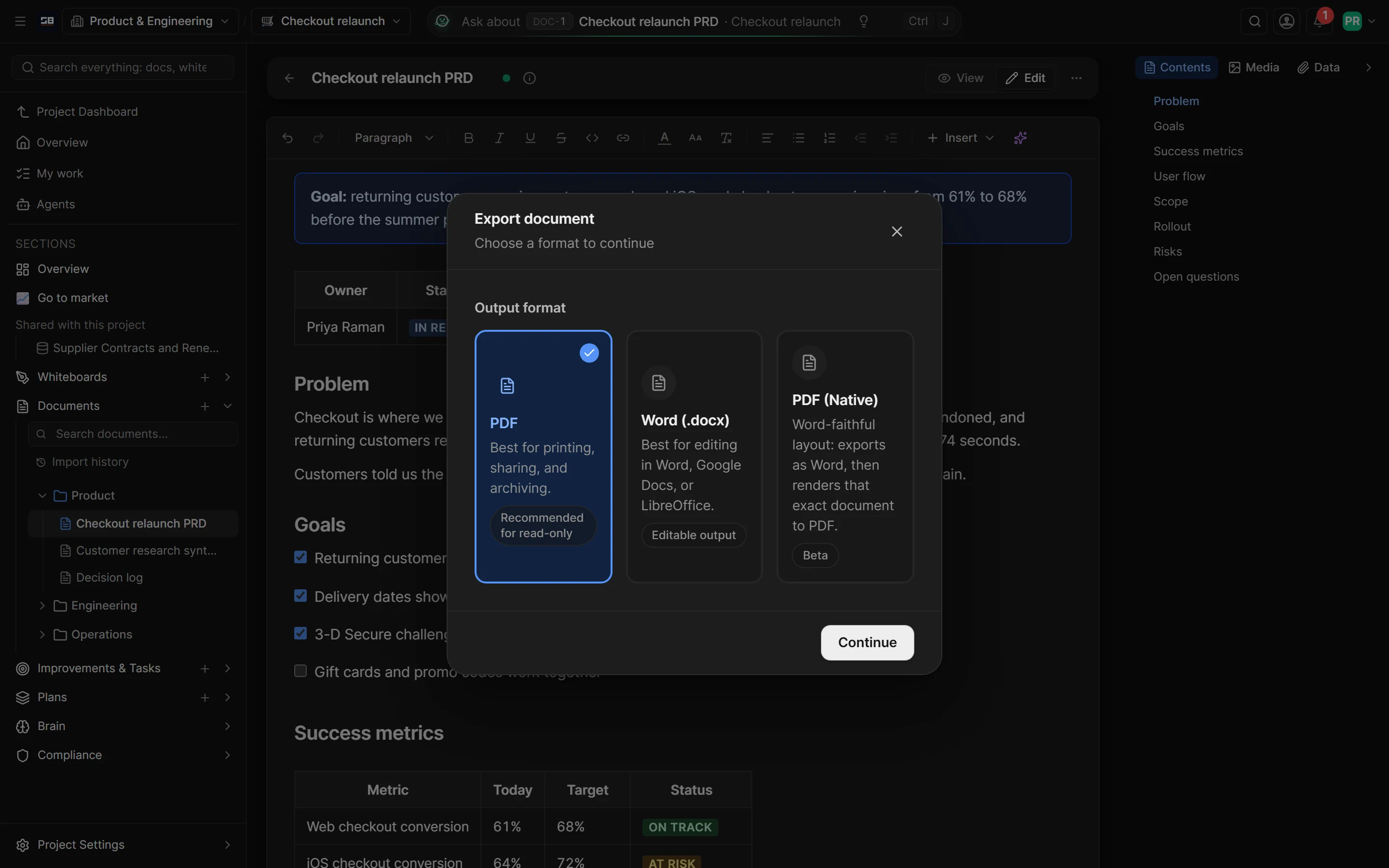Image resolution: width=1389 pixels, height=868 pixels.
Task: Open the text color icon
Action: click(x=665, y=138)
